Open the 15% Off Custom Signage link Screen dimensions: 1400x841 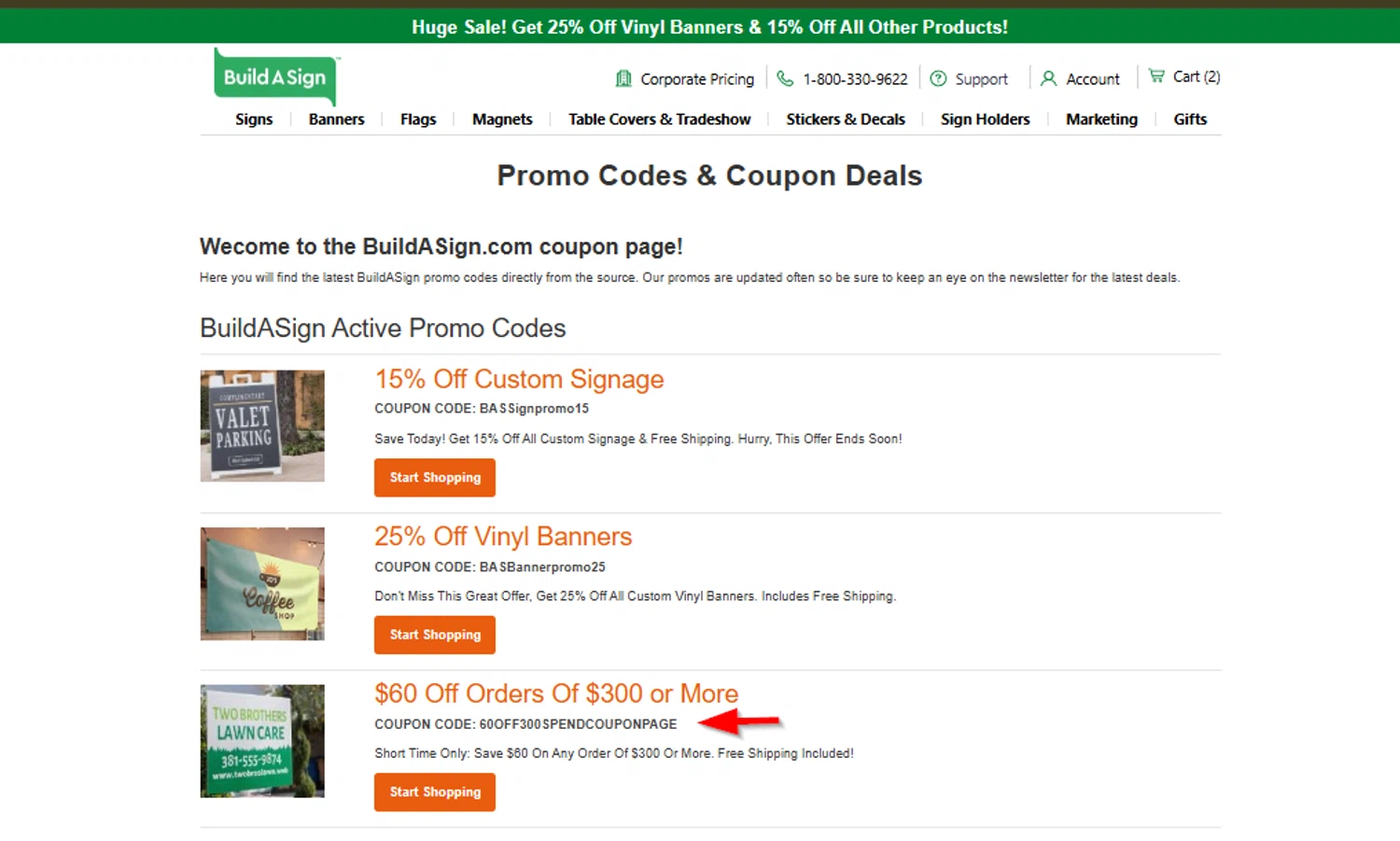click(519, 379)
